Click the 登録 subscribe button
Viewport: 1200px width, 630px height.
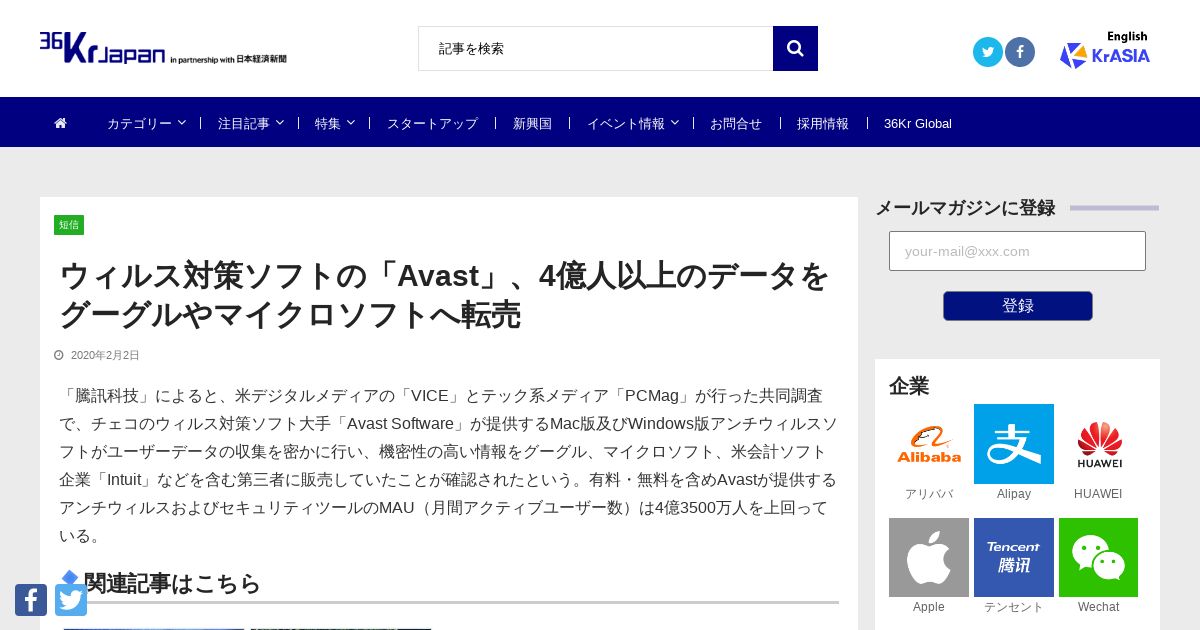[x=1018, y=306]
